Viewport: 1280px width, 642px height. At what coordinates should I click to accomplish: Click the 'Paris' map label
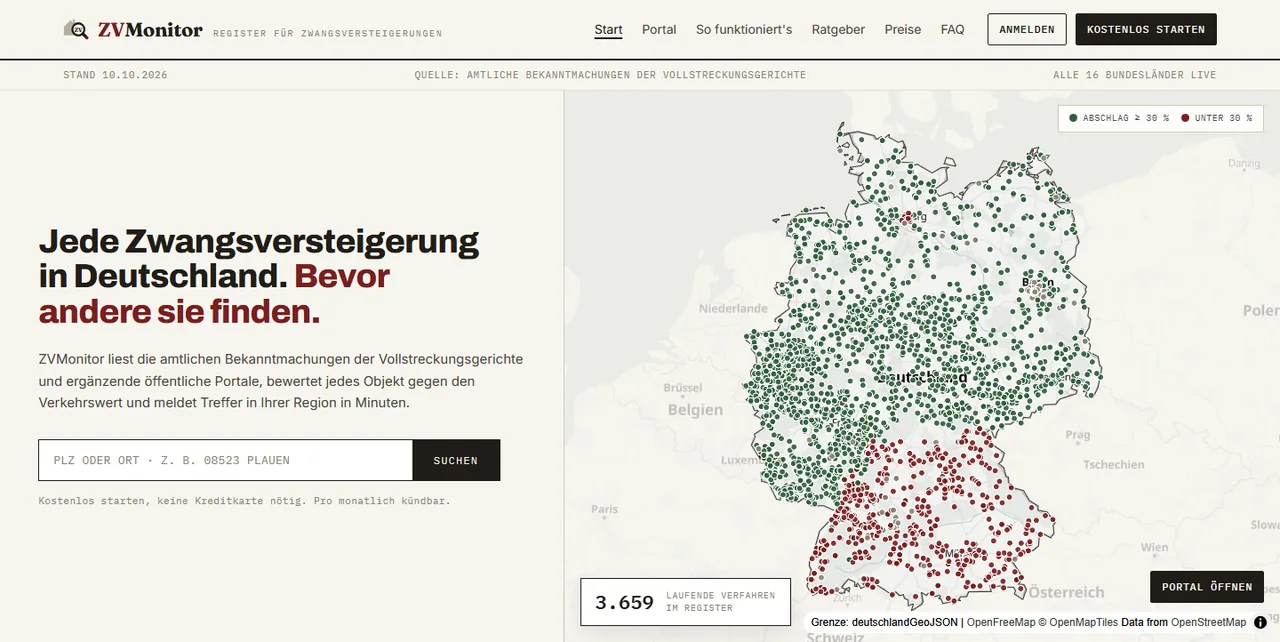[x=604, y=509]
